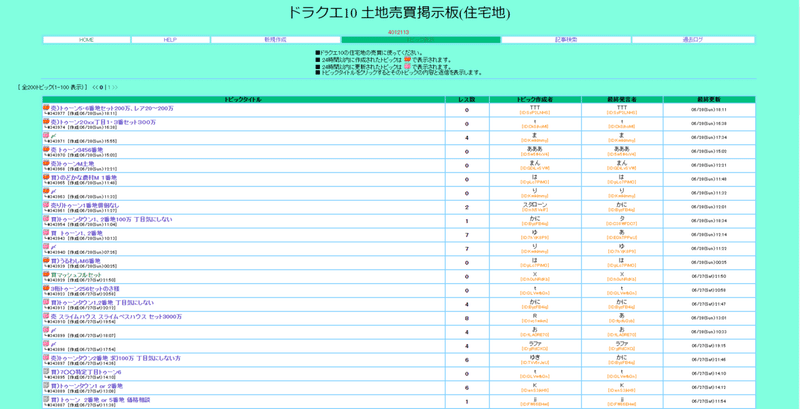
Task: Click folder icon of 買 トゥーン1, 2番地 topic by ゆ
Action: point(46,233)
